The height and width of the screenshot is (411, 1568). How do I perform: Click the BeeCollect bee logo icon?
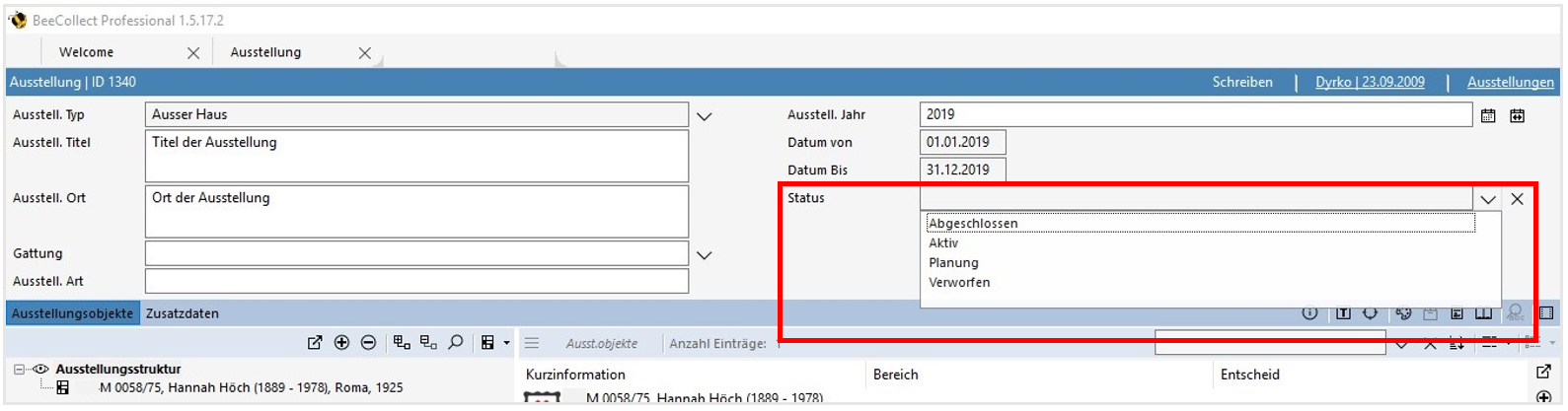click(18, 20)
